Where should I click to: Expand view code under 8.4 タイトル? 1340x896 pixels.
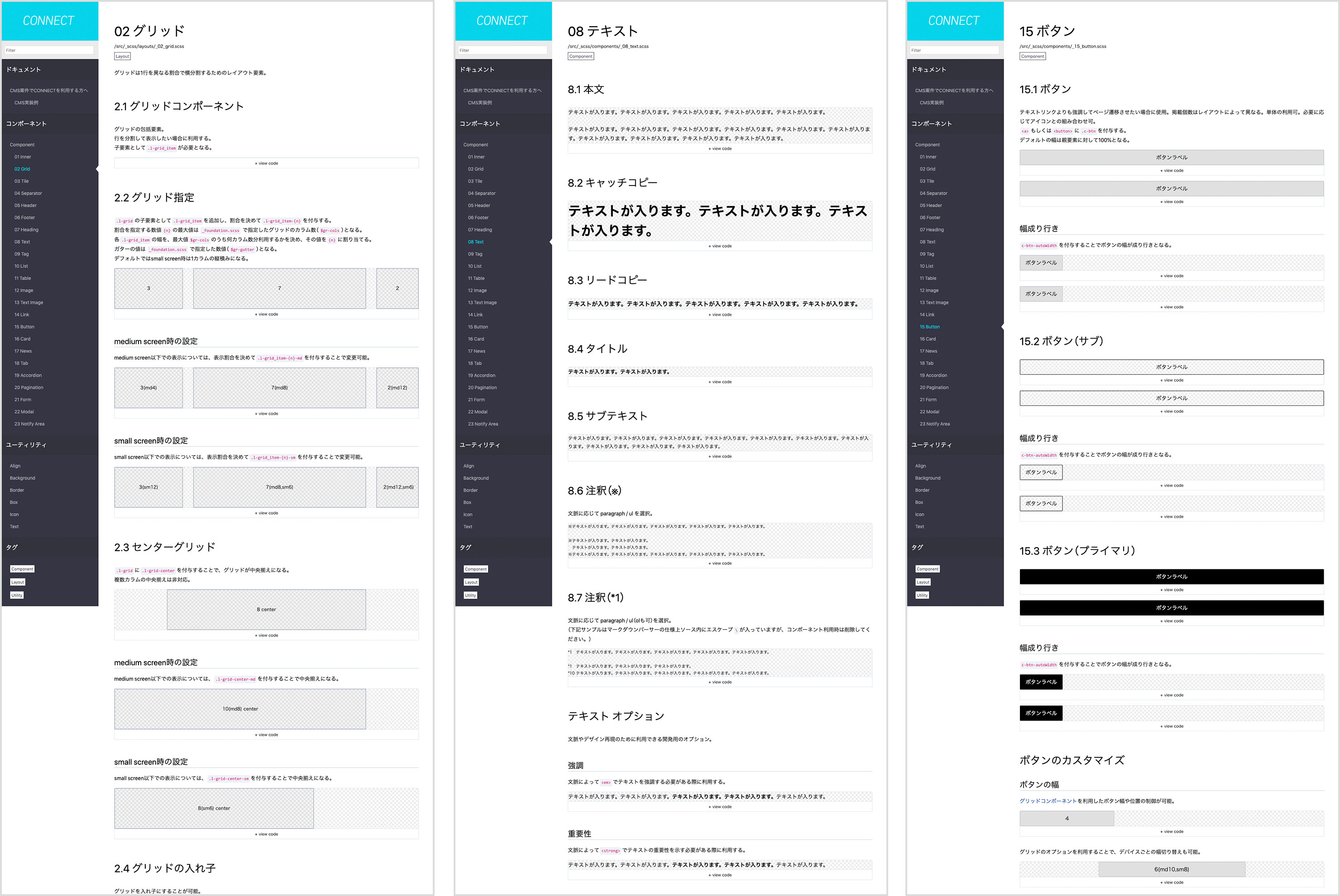pos(720,382)
